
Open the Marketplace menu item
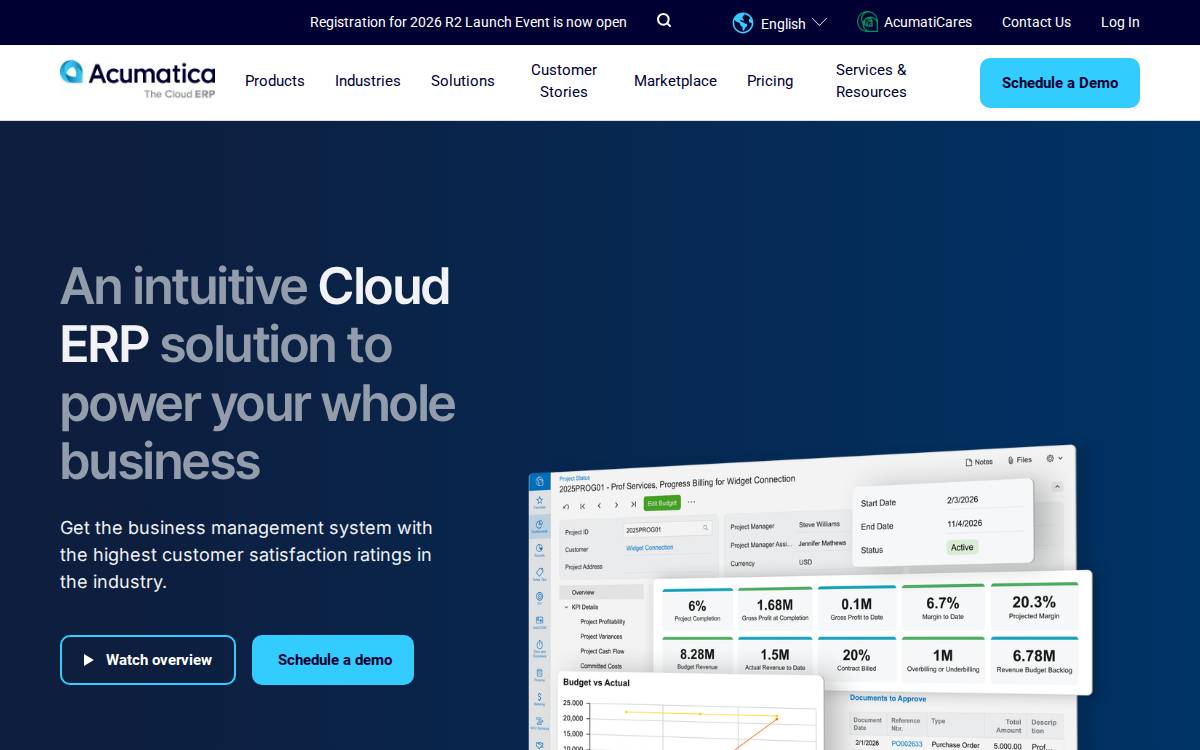[x=675, y=81]
